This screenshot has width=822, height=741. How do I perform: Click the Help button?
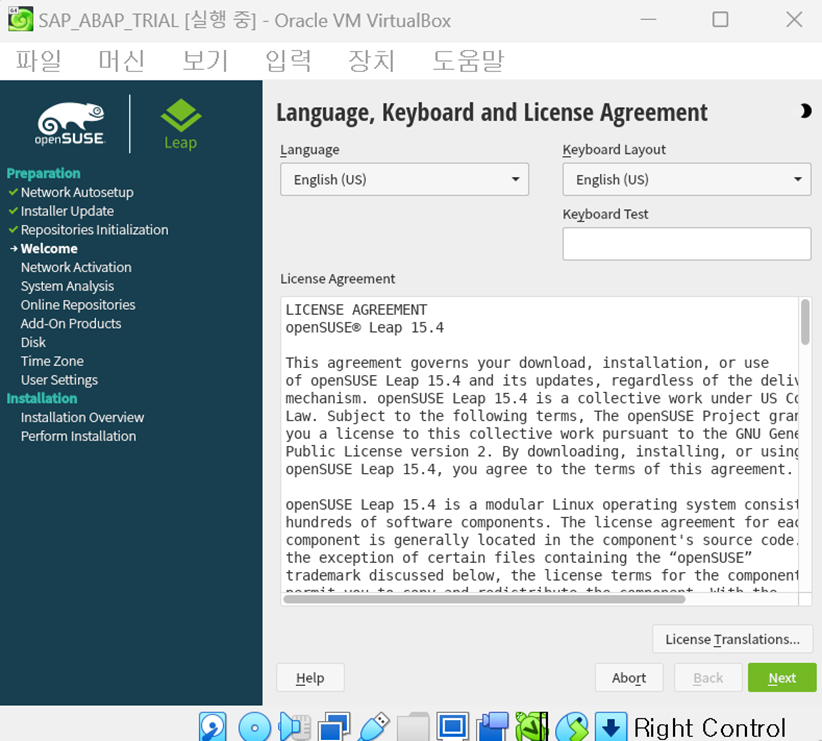[310, 678]
